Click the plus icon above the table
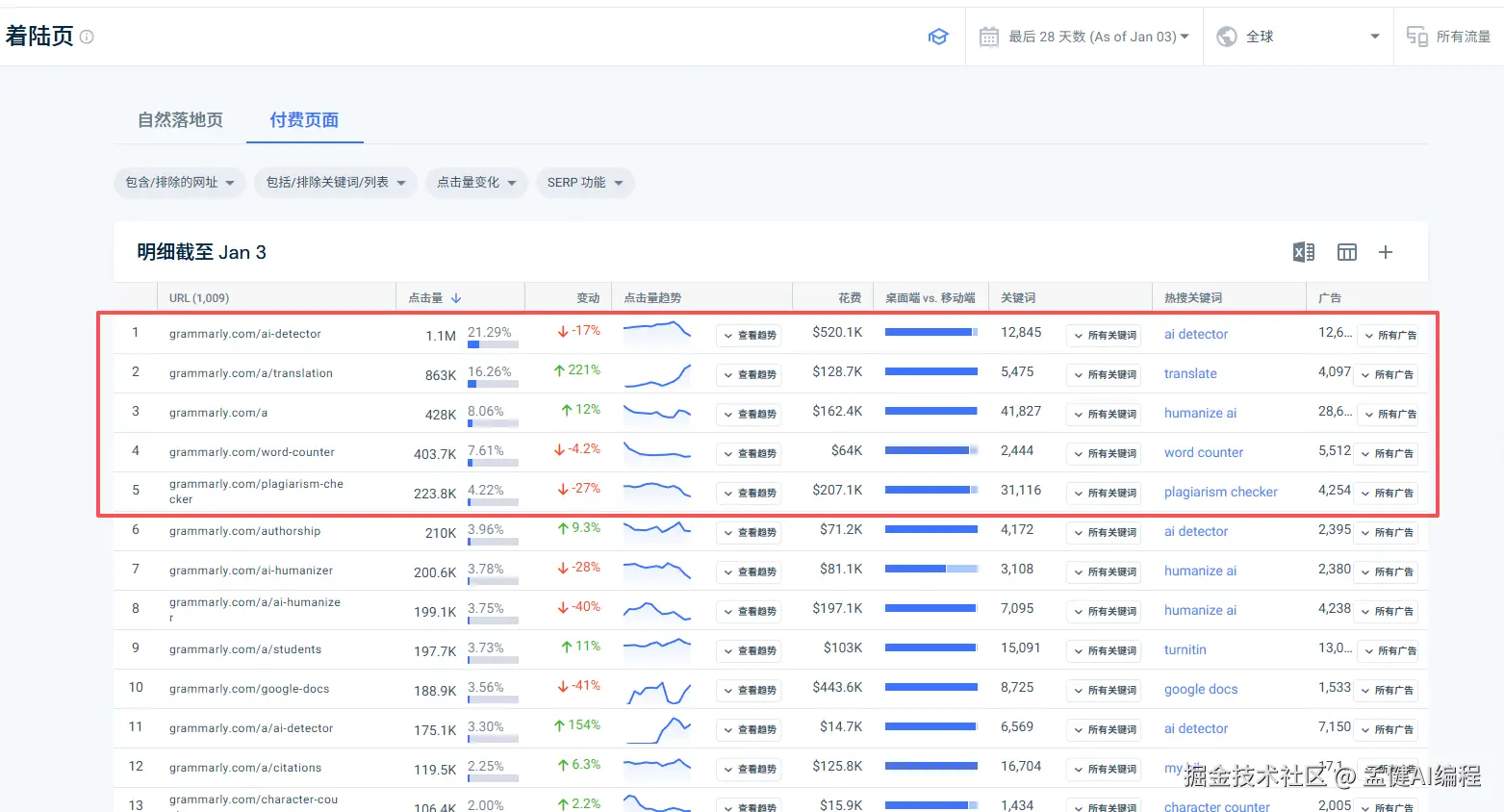This screenshot has height=812, width=1504. 1386,252
